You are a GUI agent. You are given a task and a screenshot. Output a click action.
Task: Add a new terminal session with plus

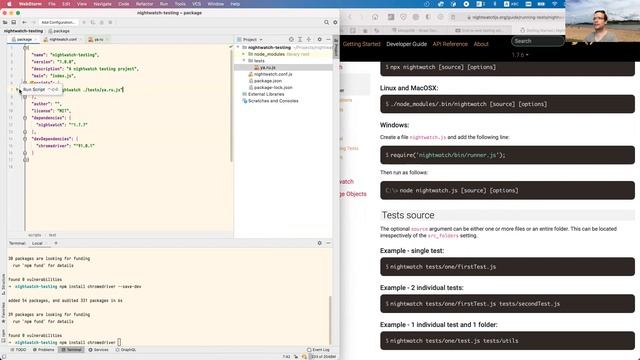click(x=56, y=243)
